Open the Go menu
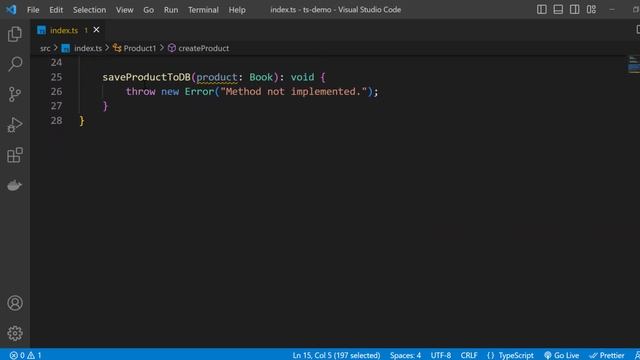The image size is (640, 360). [149, 10]
